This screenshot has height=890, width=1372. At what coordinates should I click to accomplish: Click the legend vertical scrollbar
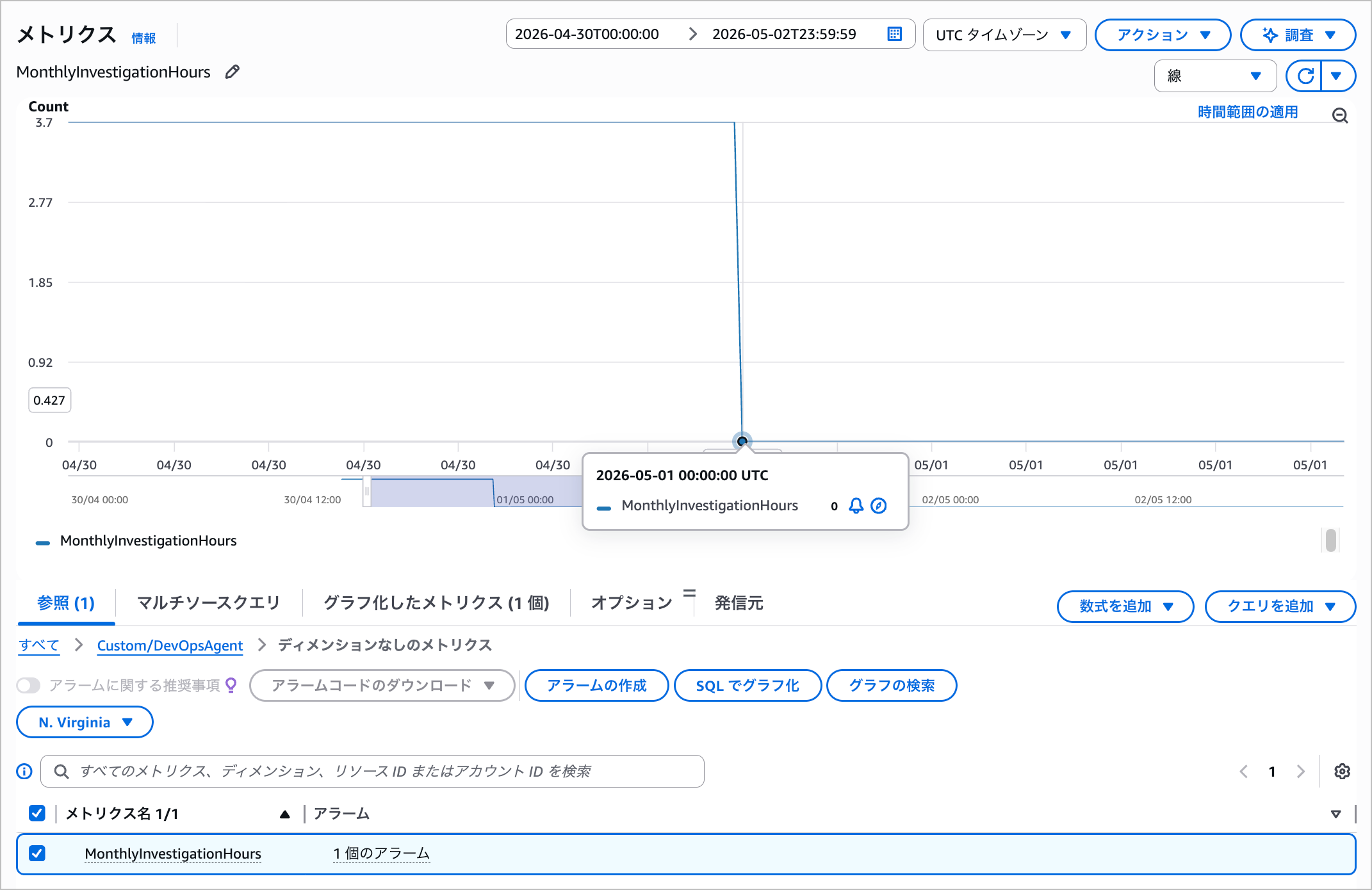1331,540
